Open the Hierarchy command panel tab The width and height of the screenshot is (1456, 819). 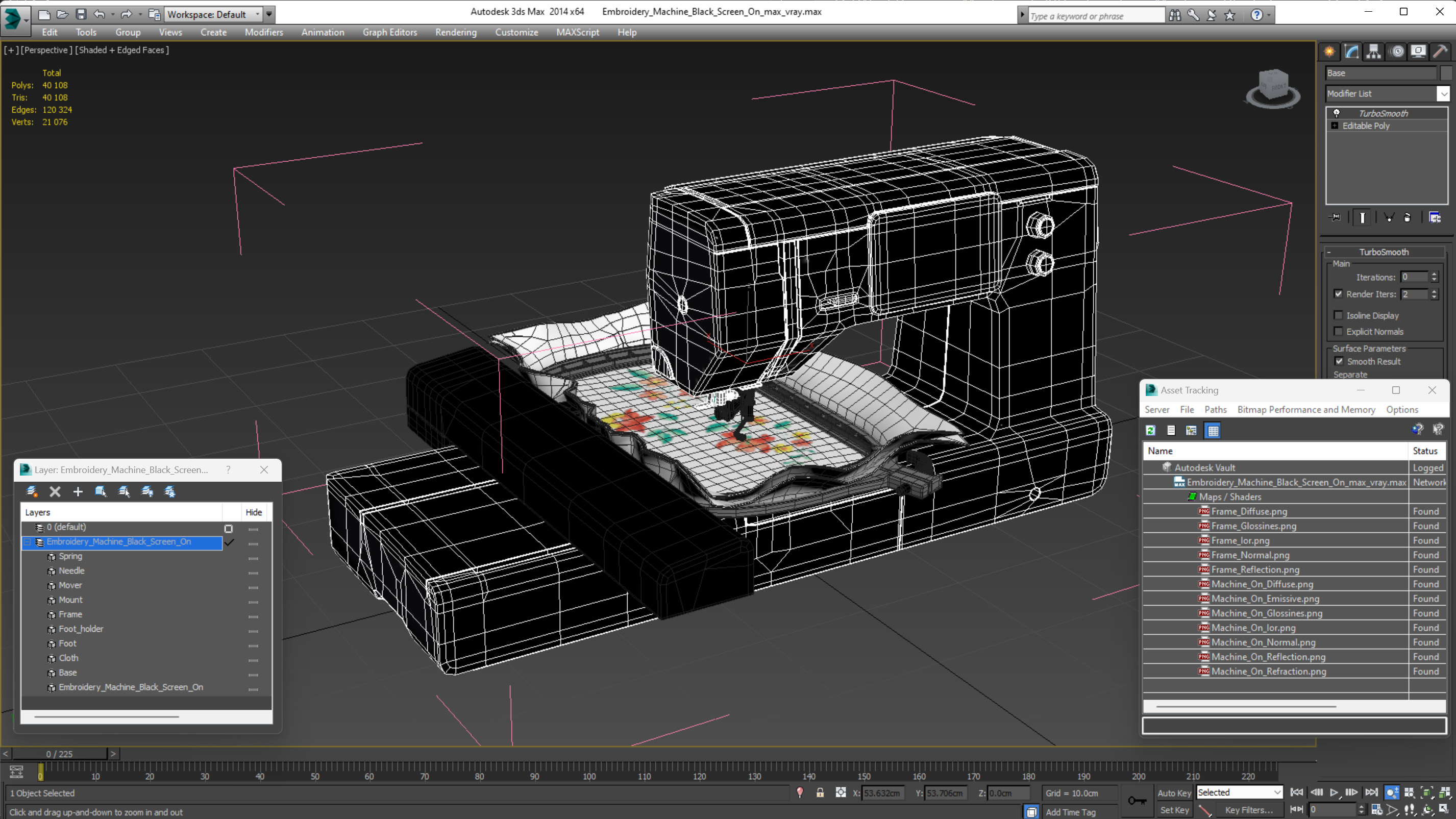point(1373,52)
